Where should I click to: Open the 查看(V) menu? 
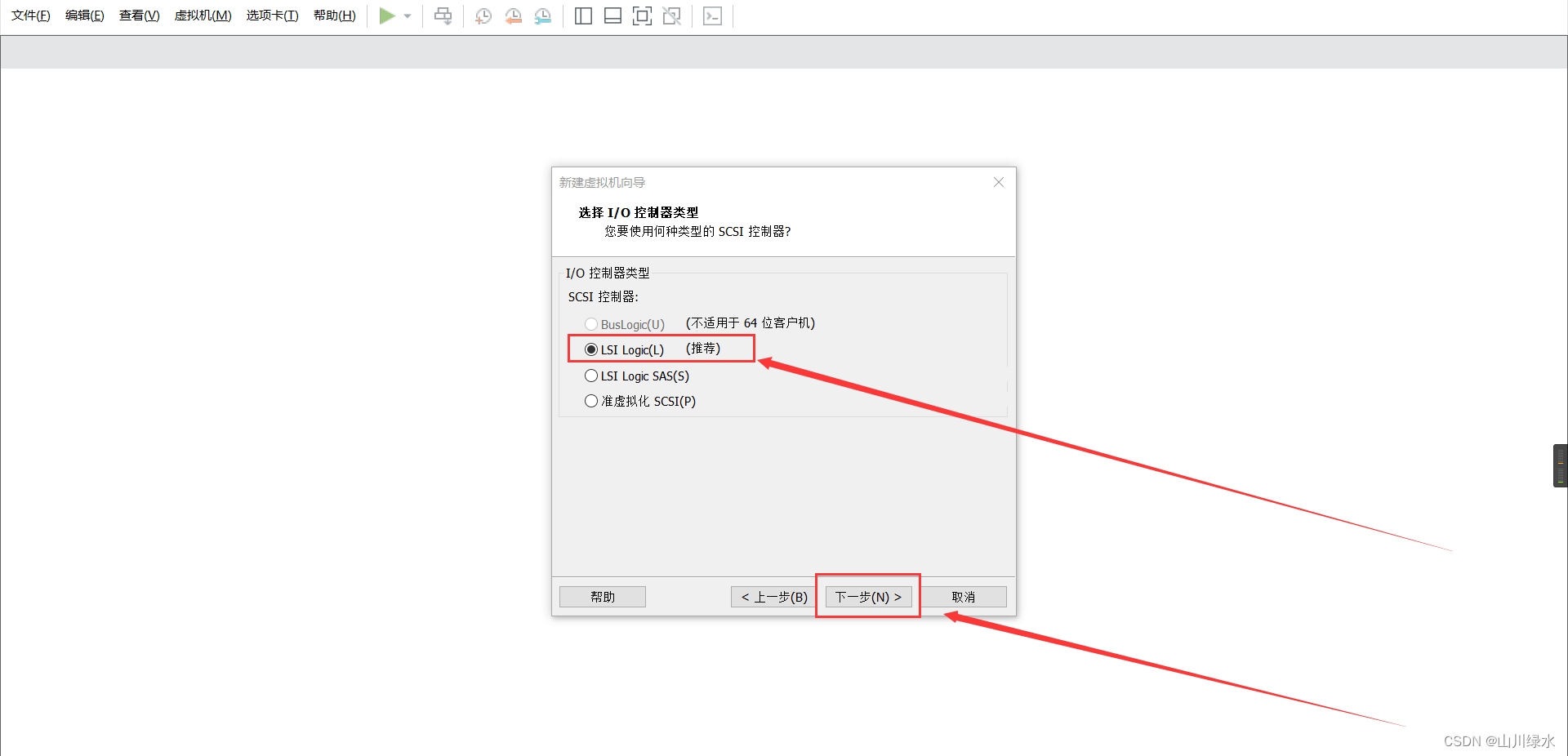138,15
